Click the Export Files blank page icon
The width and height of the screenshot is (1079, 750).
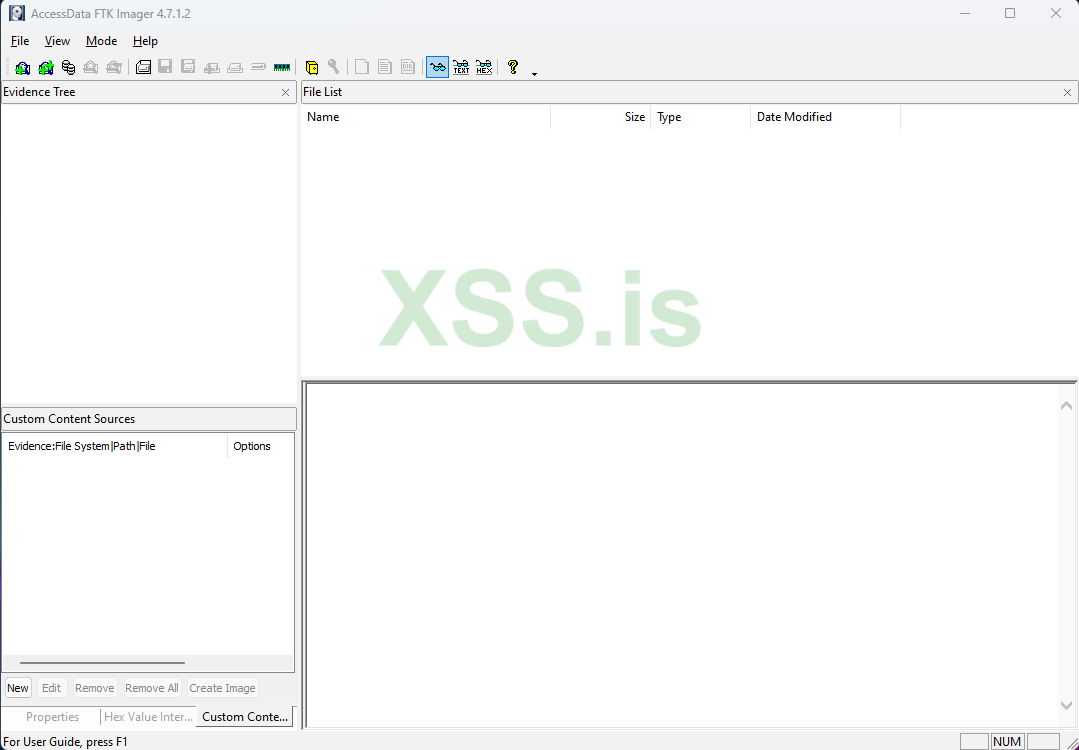point(362,67)
